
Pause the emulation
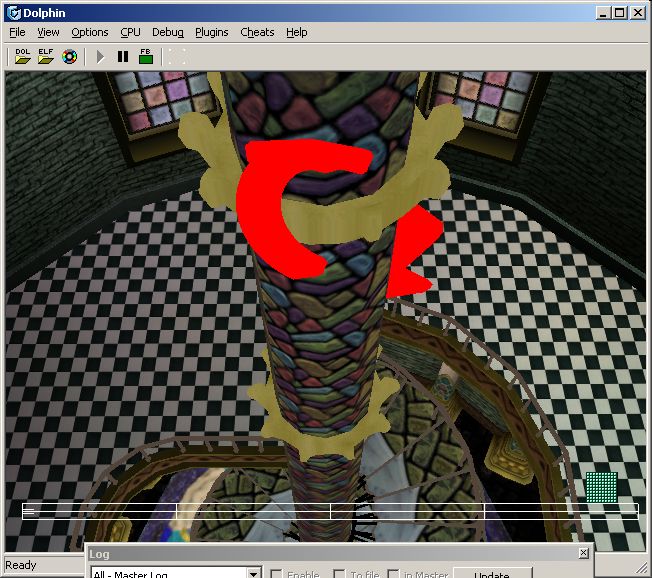point(123,57)
